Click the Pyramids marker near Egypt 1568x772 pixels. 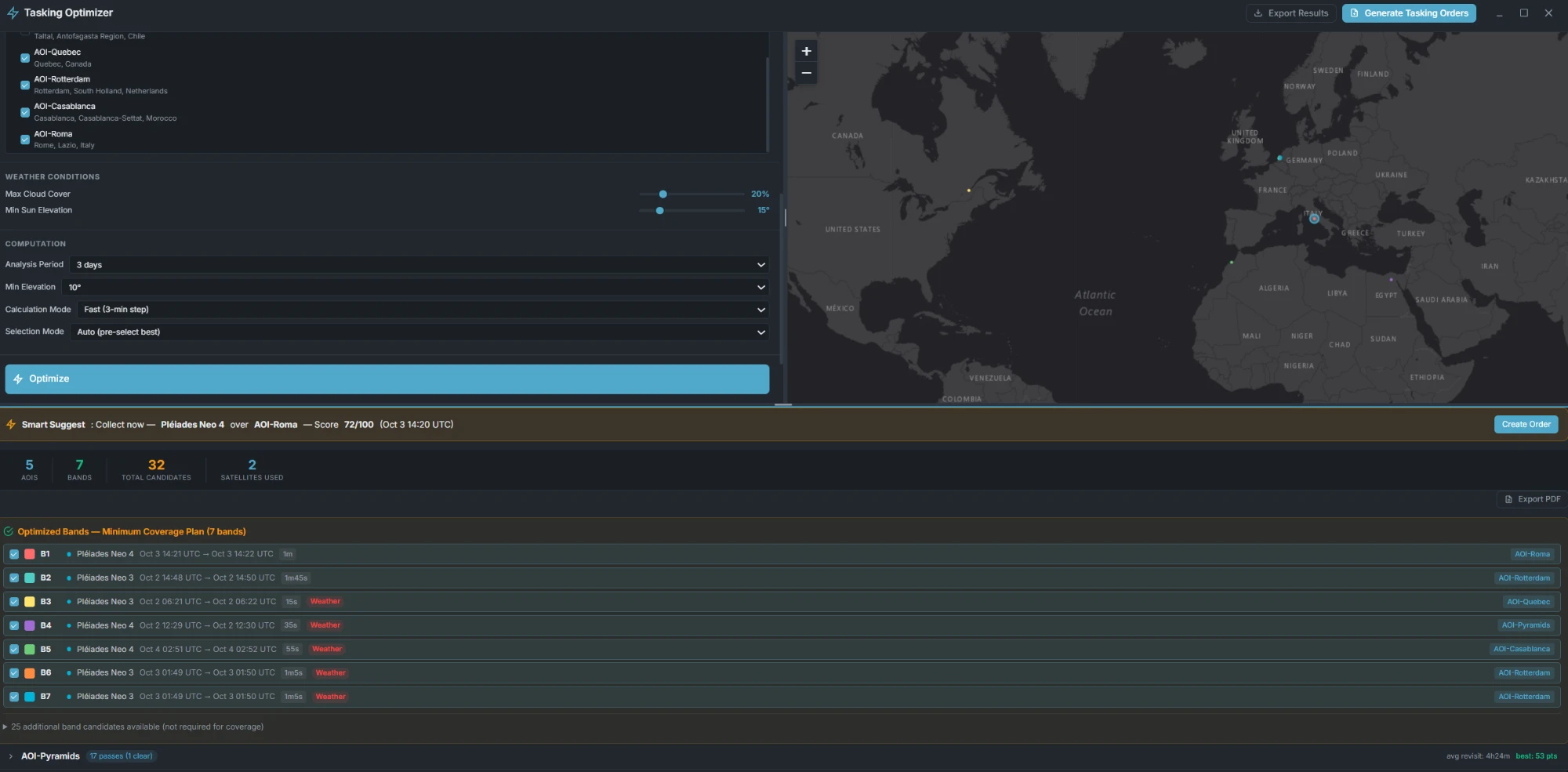[1392, 280]
